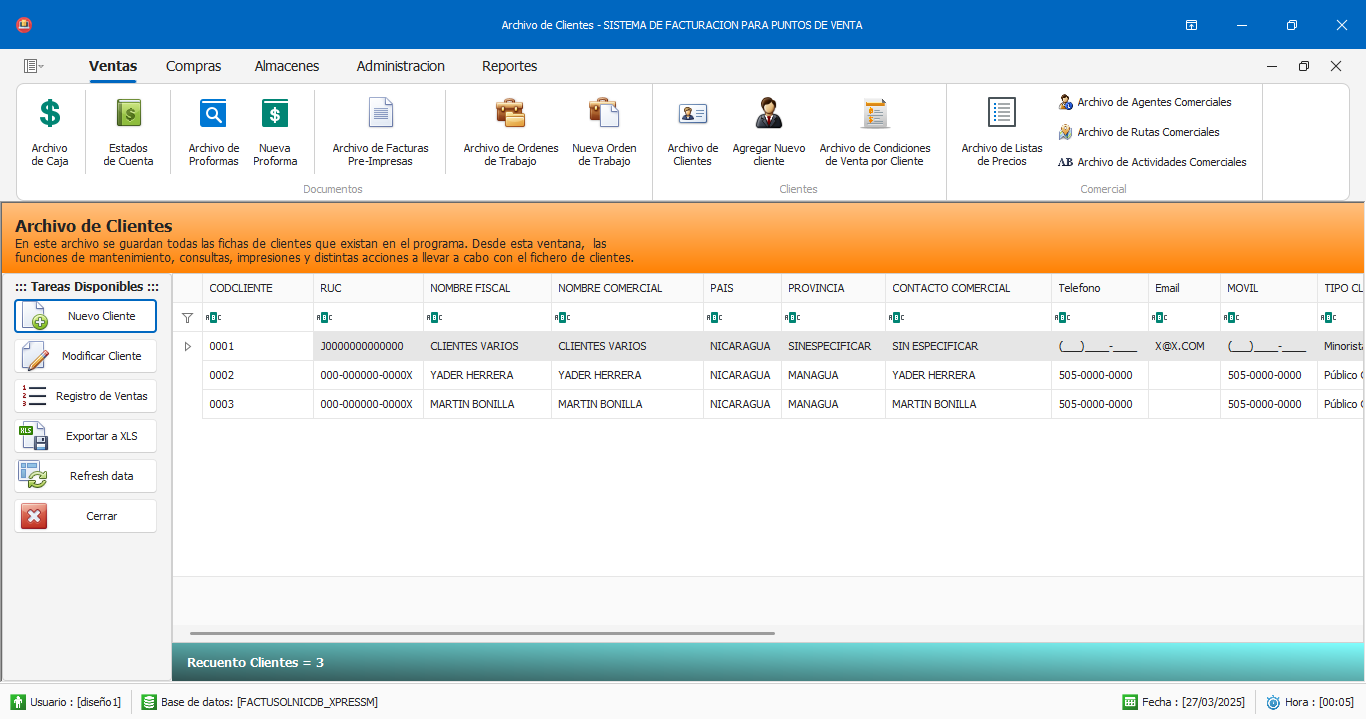1366x719 pixels.
Task: Open Archivo de Actividades Comerciales
Action: [x=1152, y=162]
